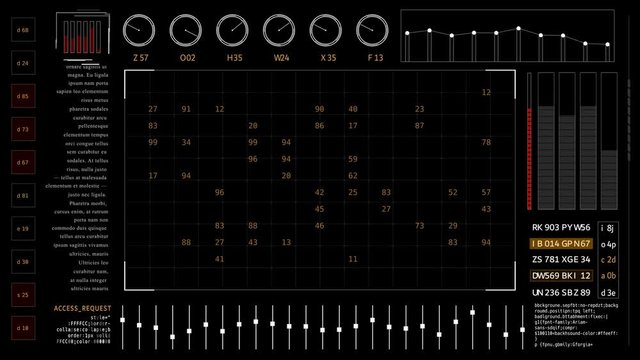The image size is (640, 360).
Task: Select the c 2d code
Action: [x=608, y=260]
